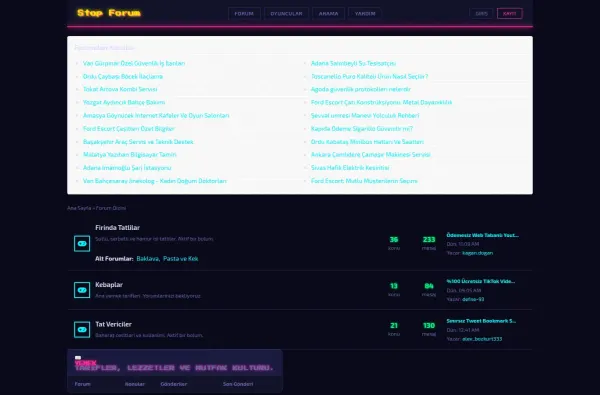Click the 84 mesaj count

[429, 286]
